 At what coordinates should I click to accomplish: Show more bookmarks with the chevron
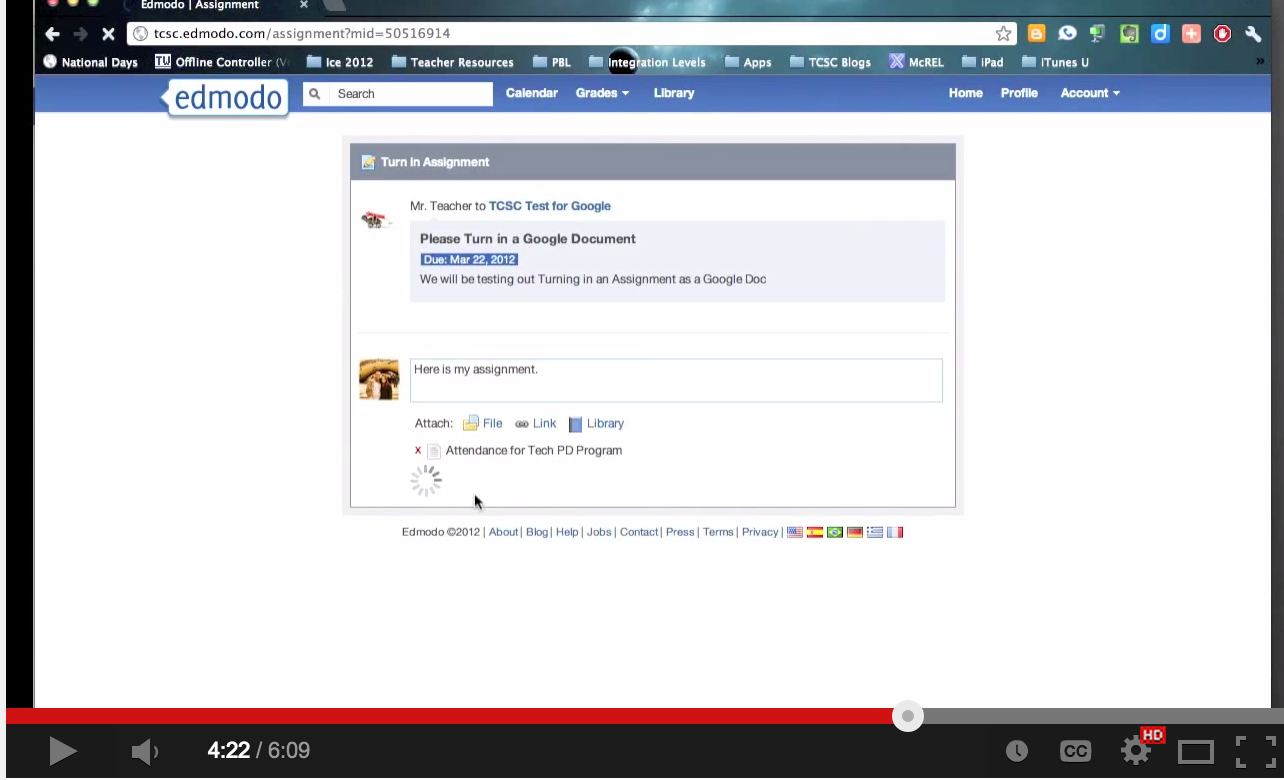(x=1259, y=62)
